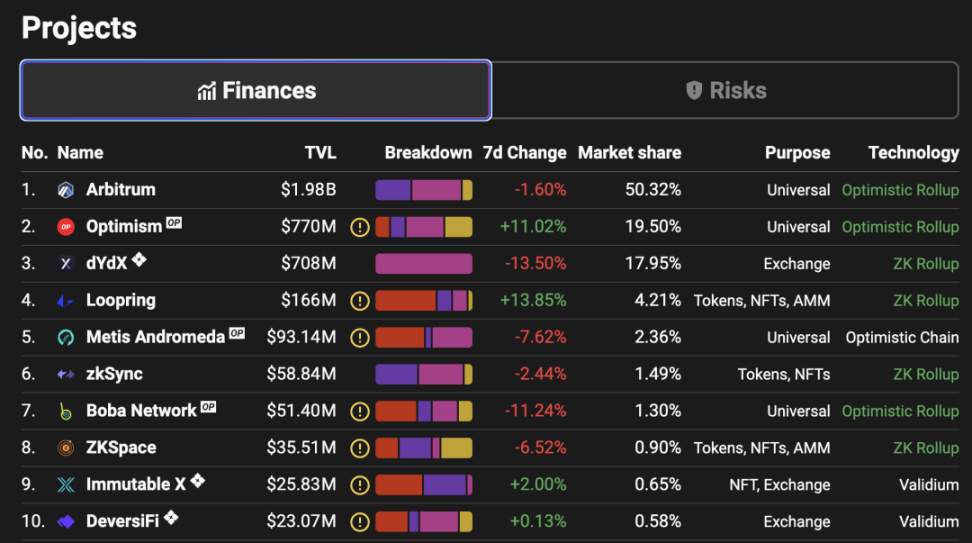This screenshot has height=543, width=972.
Task: Click the shield icon in Risks tab
Action: (x=694, y=90)
